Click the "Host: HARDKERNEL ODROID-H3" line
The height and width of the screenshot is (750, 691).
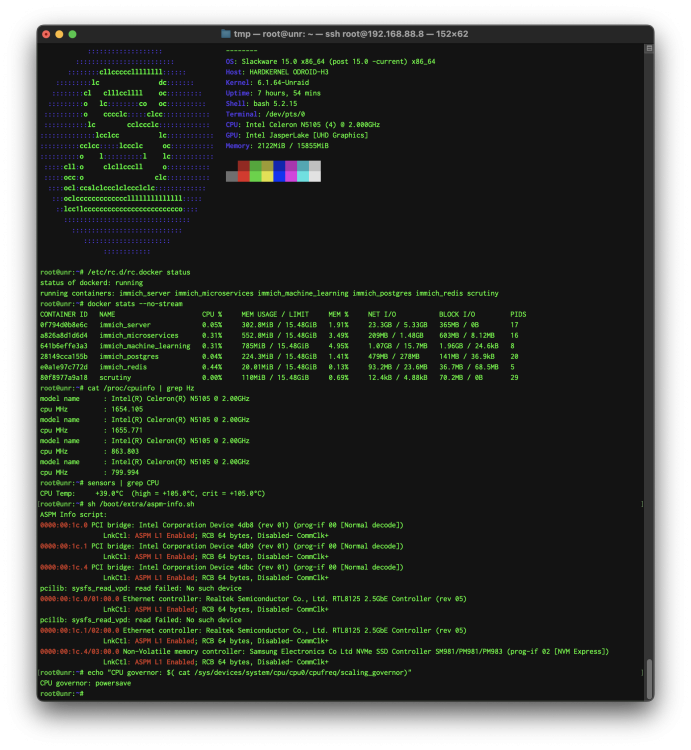[277, 72]
